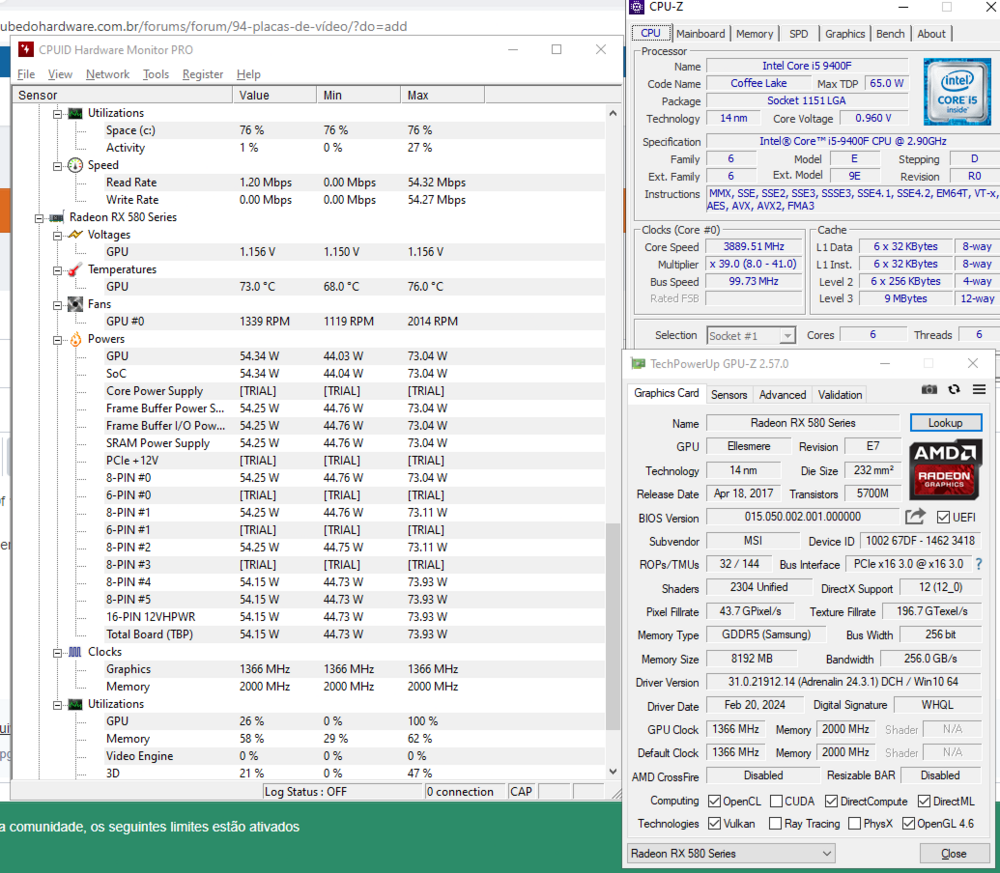
Task: Click lower Utilizations graph icon under Clocks
Action: 75,704
